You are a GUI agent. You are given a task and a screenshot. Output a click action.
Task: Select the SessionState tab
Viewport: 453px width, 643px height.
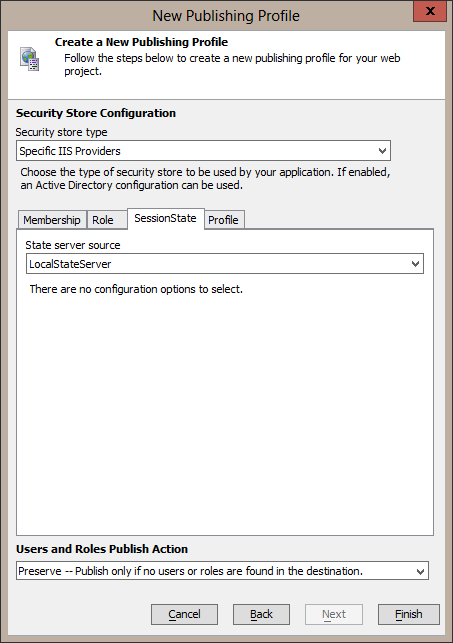point(166,219)
